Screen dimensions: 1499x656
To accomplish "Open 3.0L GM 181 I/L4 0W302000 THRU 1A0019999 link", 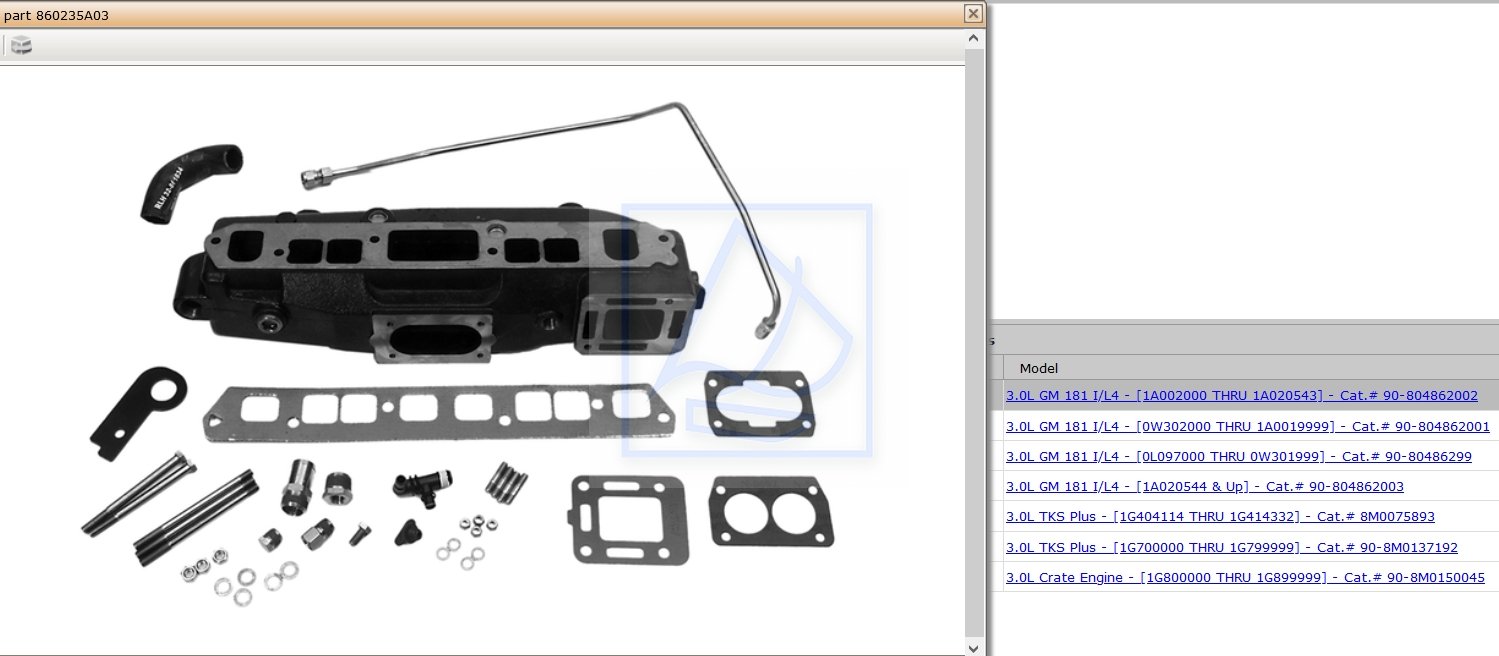I will [x=1247, y=426].
